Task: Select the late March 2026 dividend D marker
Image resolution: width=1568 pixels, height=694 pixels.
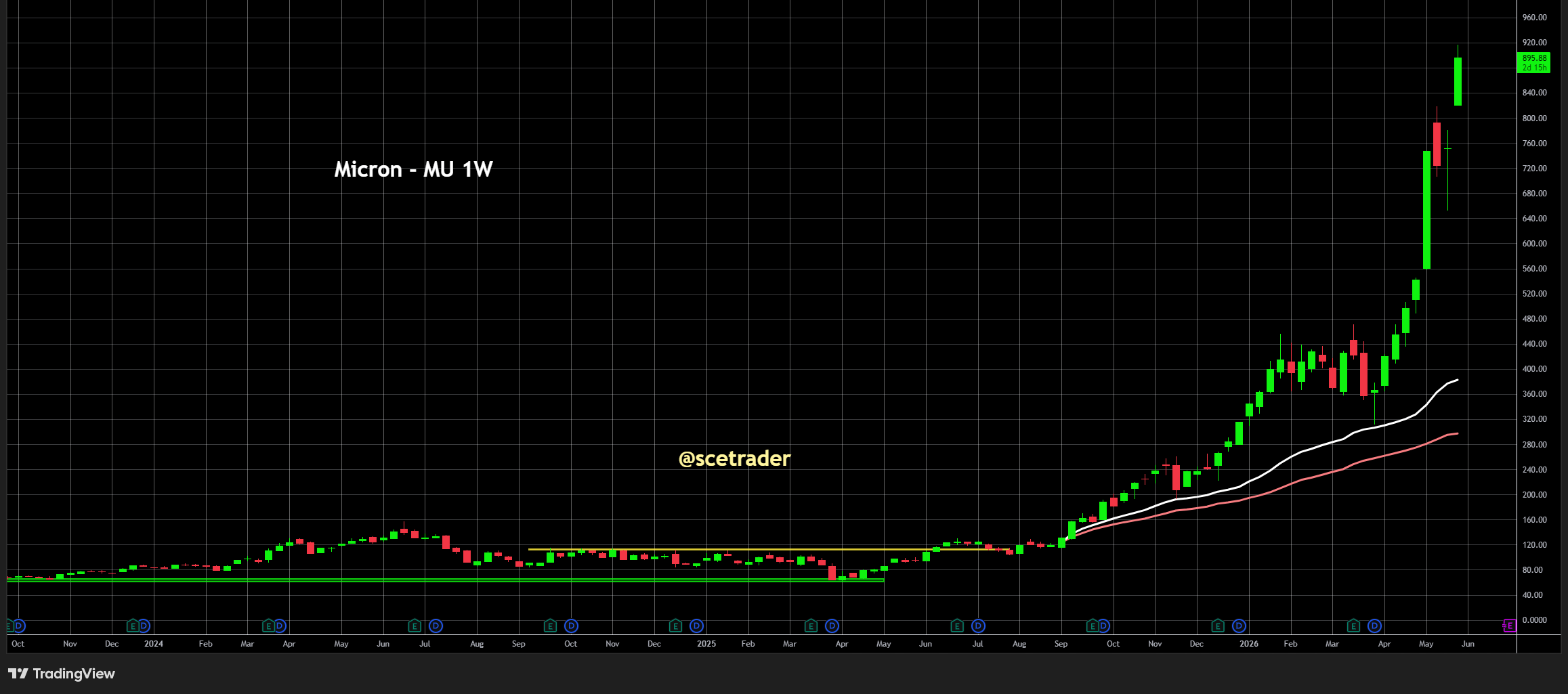Action: [x=1374, y=626]
